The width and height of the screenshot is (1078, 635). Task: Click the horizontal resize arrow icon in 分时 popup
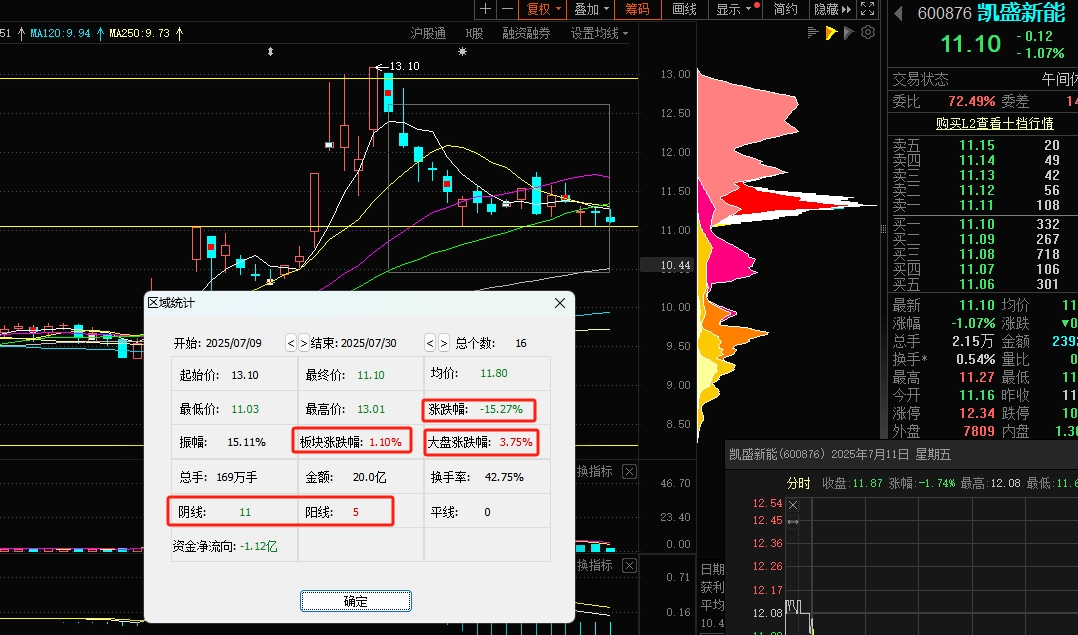tap(793, 522)
